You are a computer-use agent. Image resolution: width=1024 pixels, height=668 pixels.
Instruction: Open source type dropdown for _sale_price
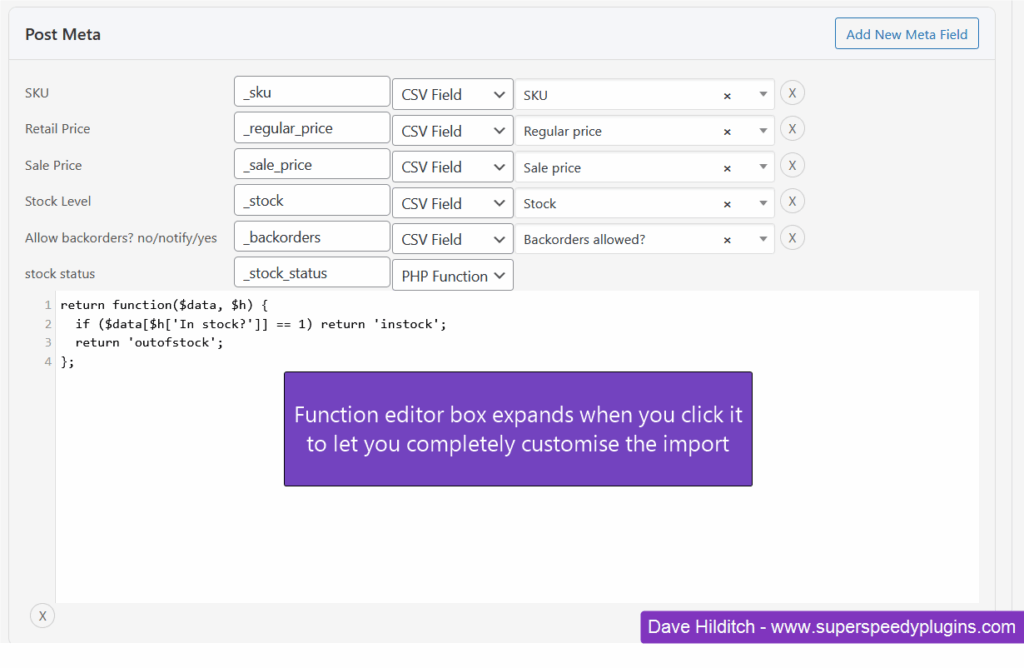click(x=452, y=167)
